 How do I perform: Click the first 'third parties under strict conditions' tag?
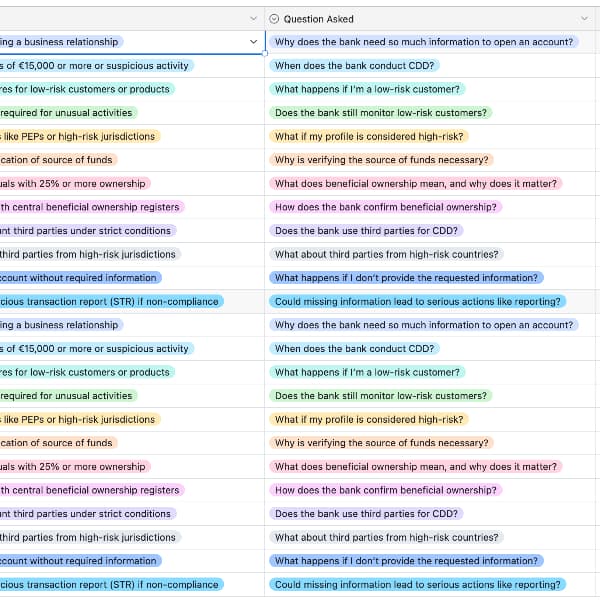tap(88, 231)
